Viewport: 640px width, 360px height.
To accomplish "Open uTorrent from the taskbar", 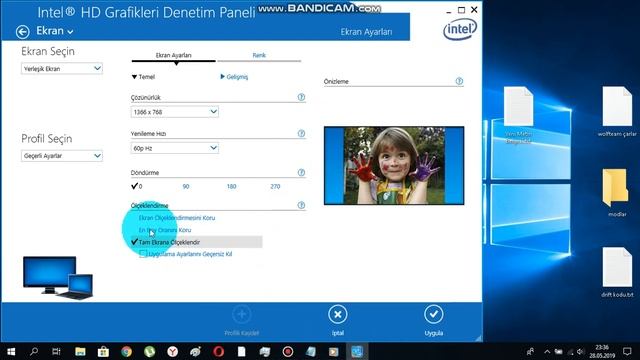I will [x=149, y=351].
